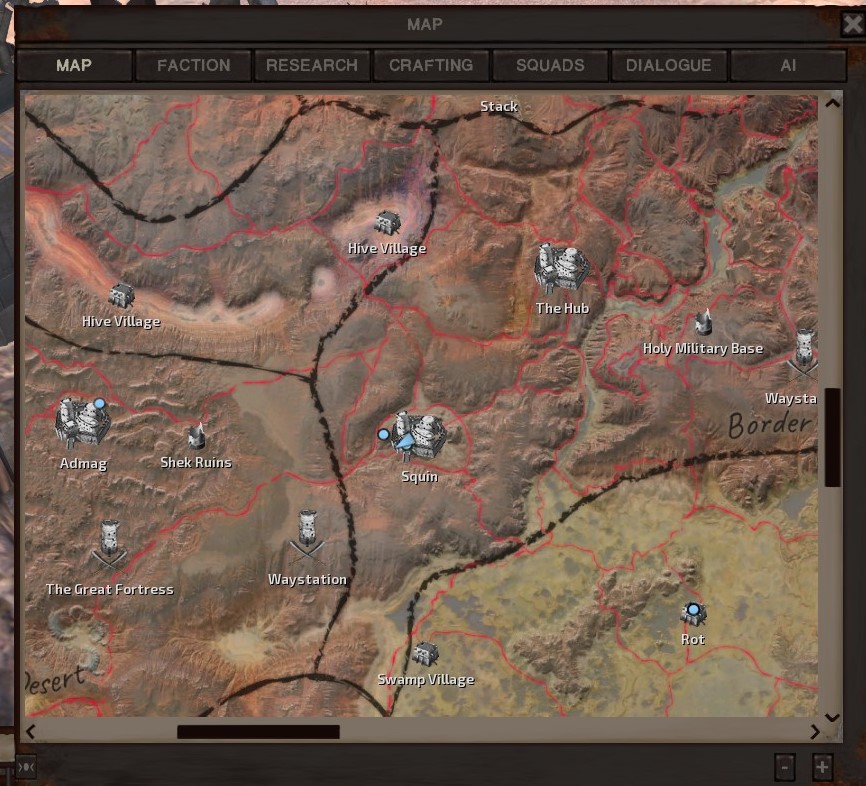Switch to the RESEARCH tab
Viewport: 866px width, 786px height.
pos(312,65)
